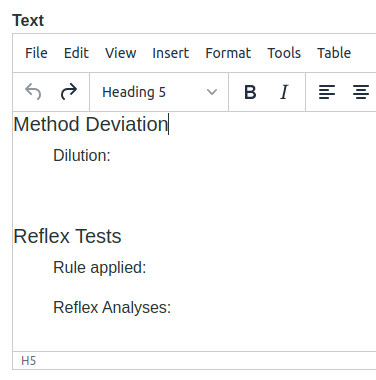This screenshot has width=376, height=380.
Task: Redo the last undone edit
Action: 69,92
